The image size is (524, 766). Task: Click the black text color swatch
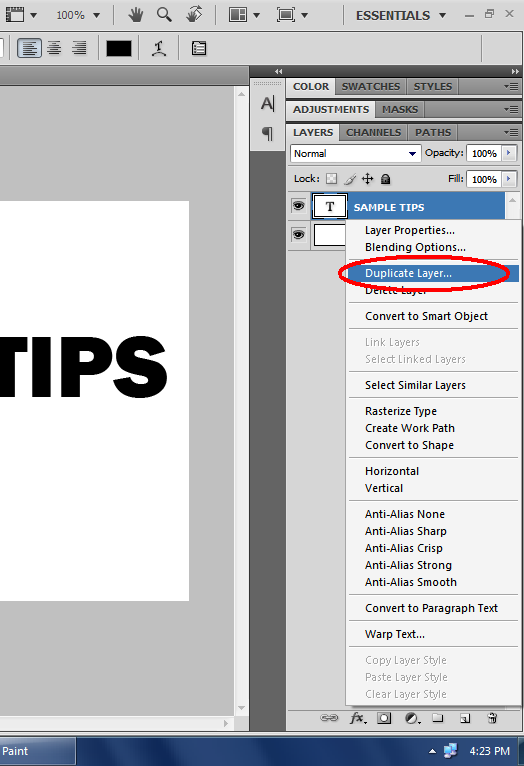pos(119,48)
